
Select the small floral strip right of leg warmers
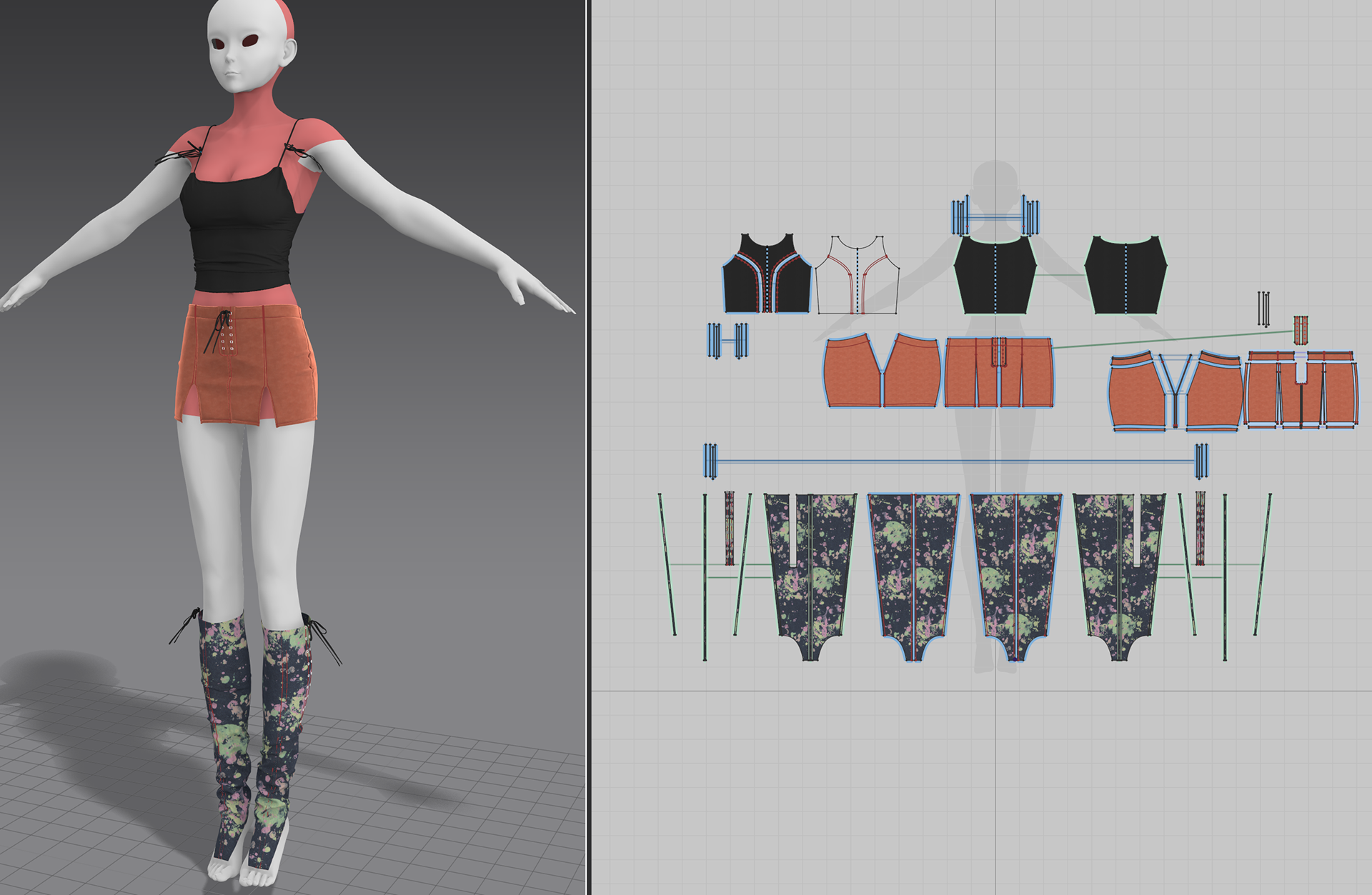pyautogui.click(x=1200, y=528)
